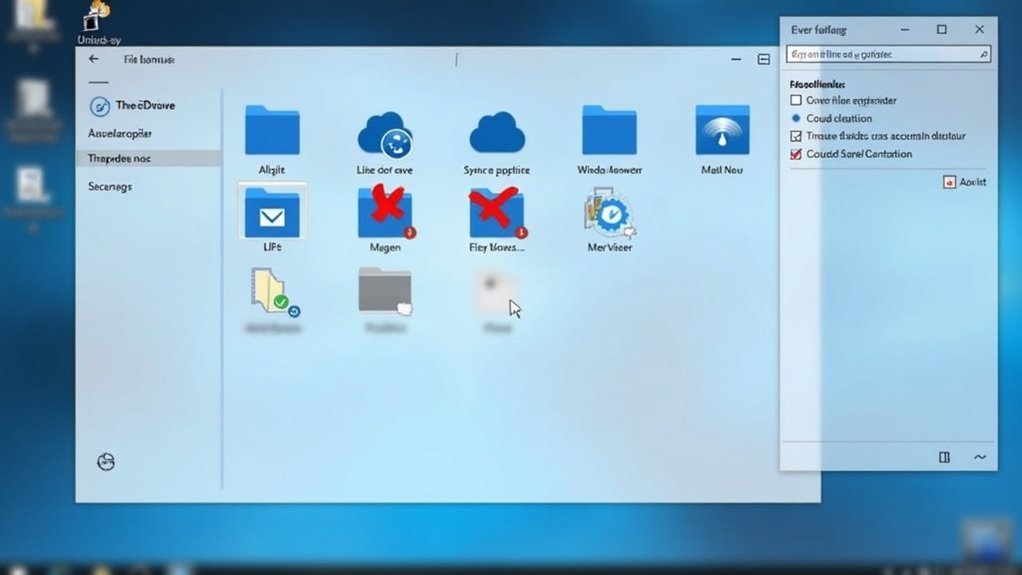Select the file with green checkmark badge
1022x575 pixels.
pos(271,292)
